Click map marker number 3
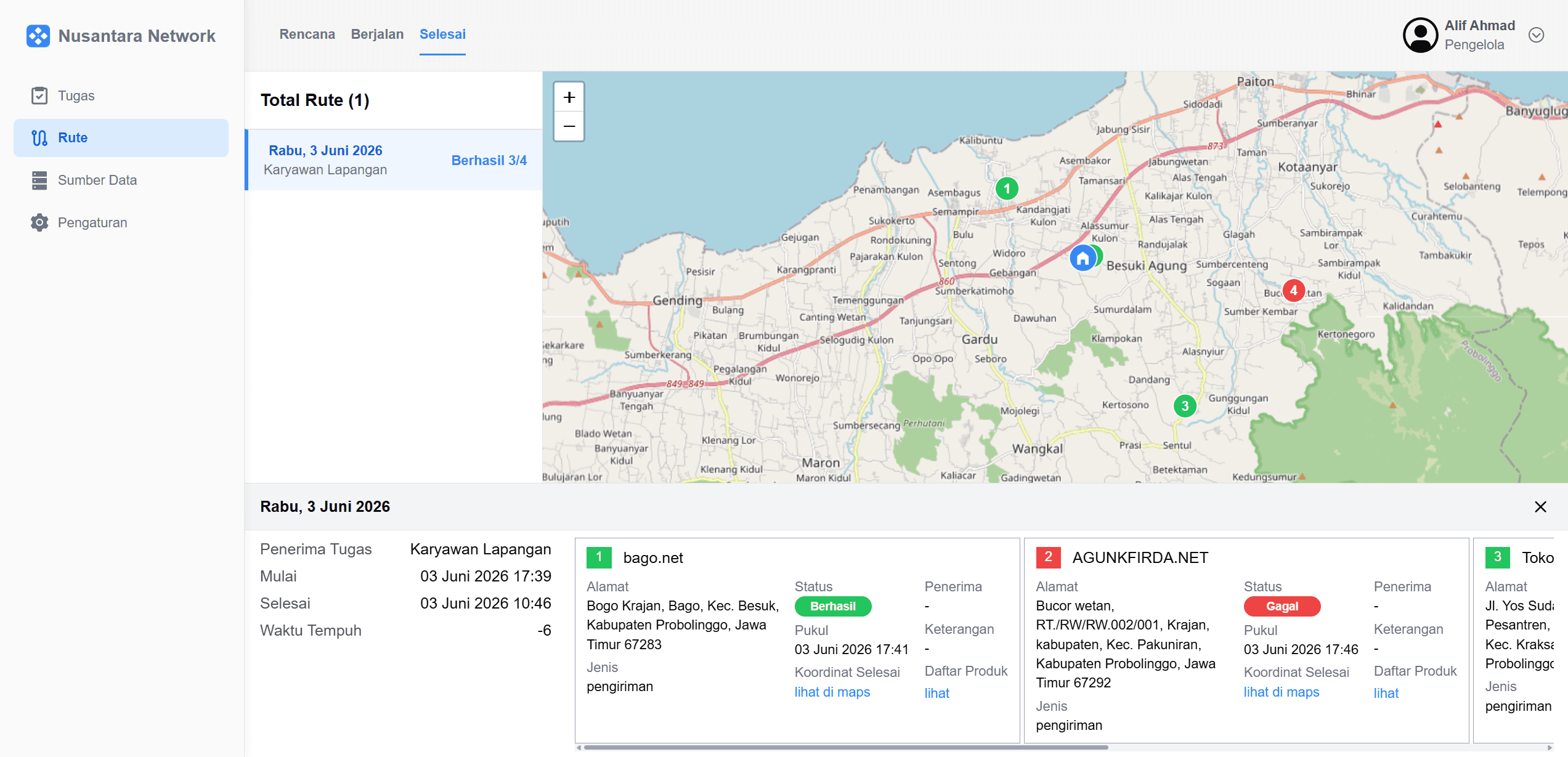Image resolution: width=1568 pixels, height=757 pixels. (x=1184, y=406)
